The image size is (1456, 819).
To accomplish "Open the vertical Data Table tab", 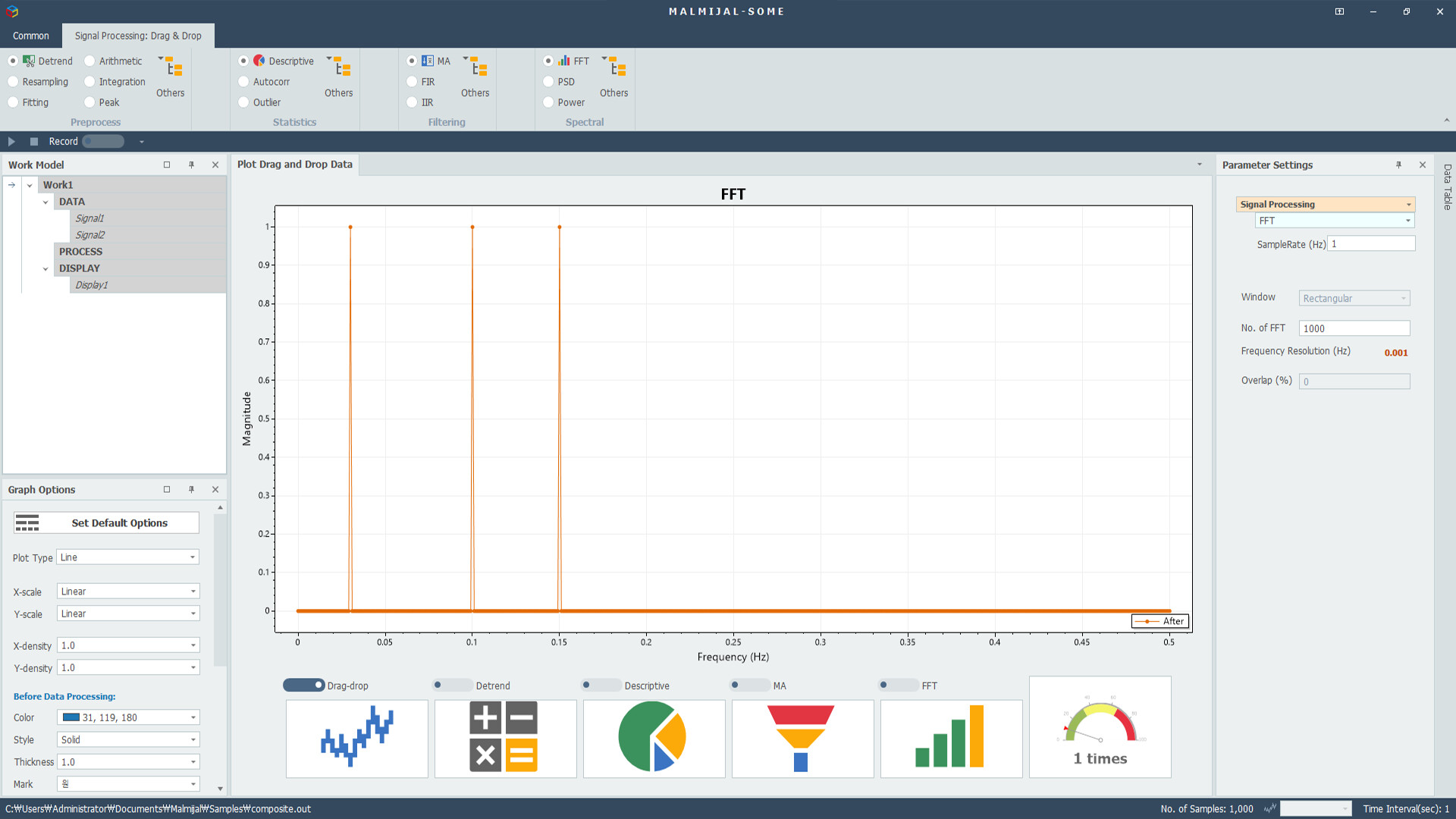I will click(x=1447, y=187).
